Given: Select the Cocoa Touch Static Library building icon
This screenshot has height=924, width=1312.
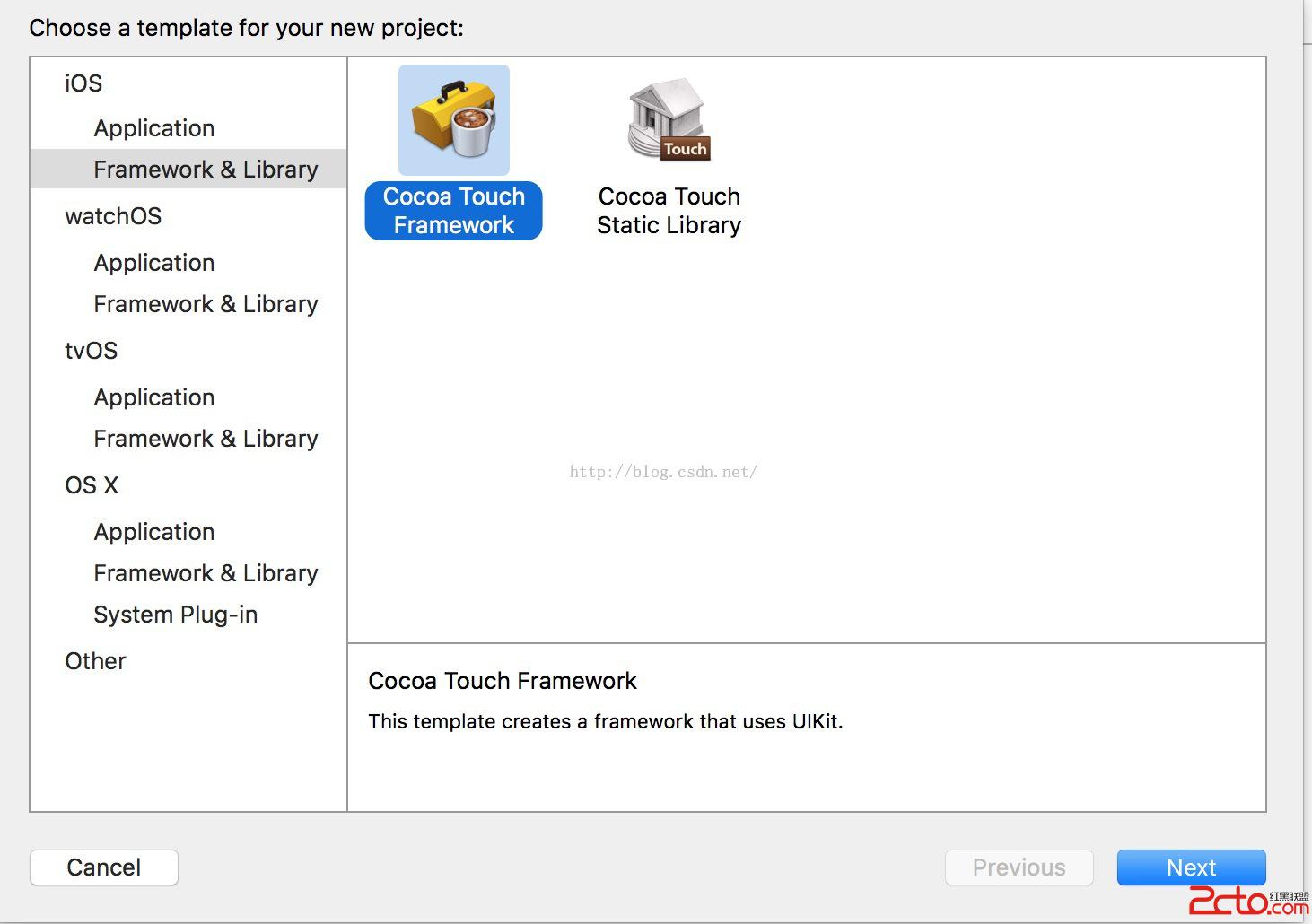Looking at the screenshot, I should (669, 120).
